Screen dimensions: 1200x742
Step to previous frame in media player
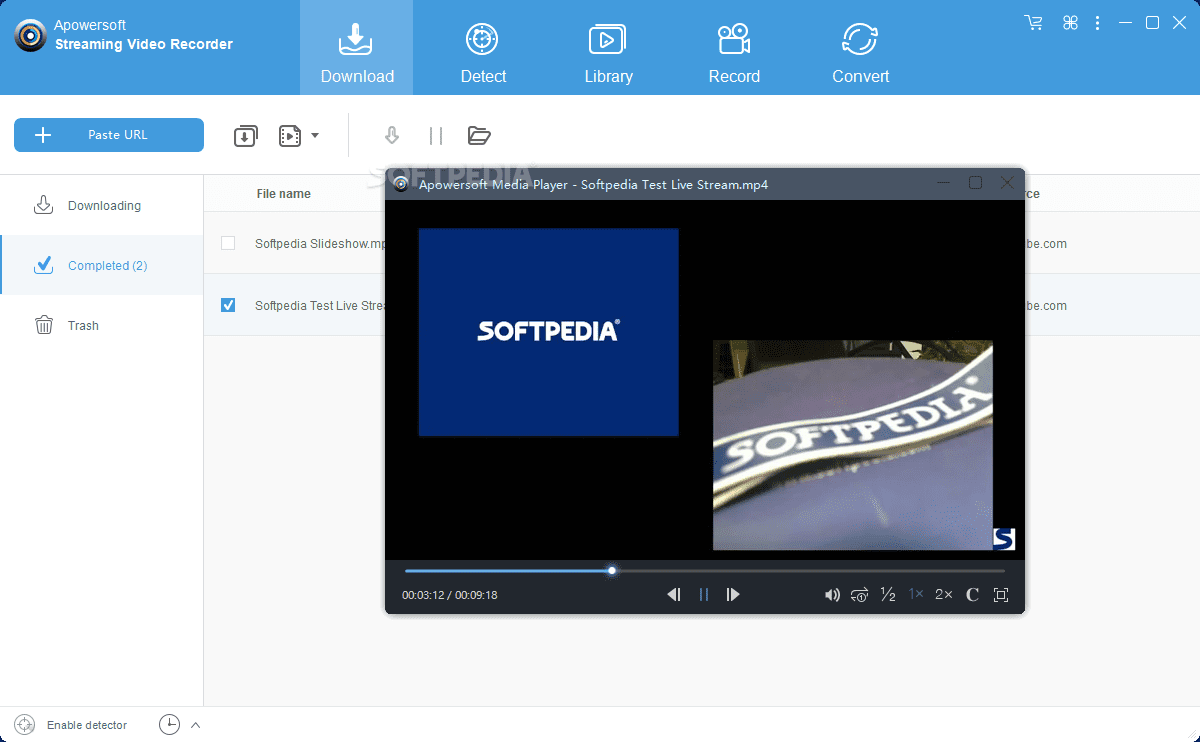click(x=674, y=594)
